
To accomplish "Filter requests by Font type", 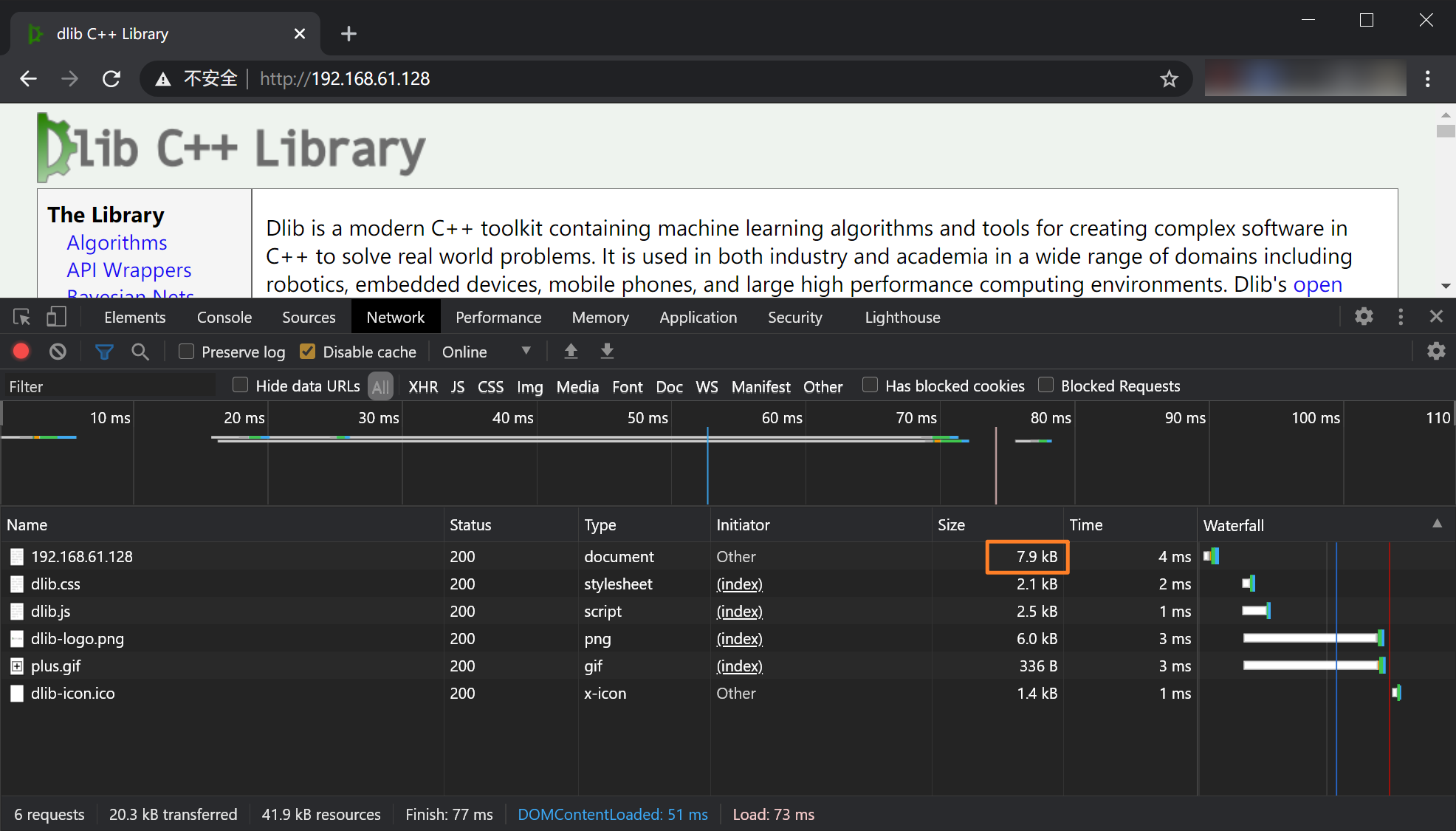I will pyautogui.click(x=627, y=387).
